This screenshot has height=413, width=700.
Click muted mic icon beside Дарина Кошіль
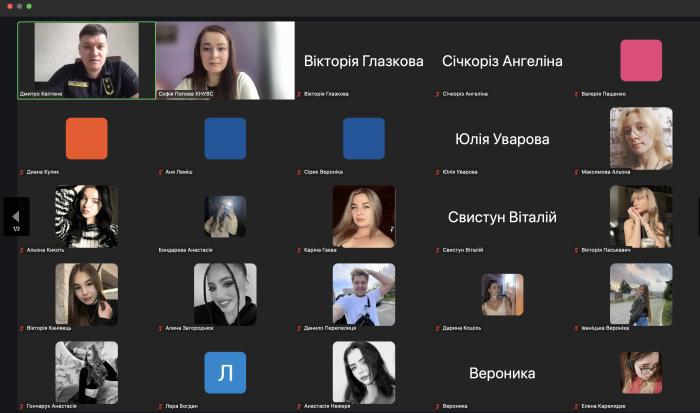point(438,328)
